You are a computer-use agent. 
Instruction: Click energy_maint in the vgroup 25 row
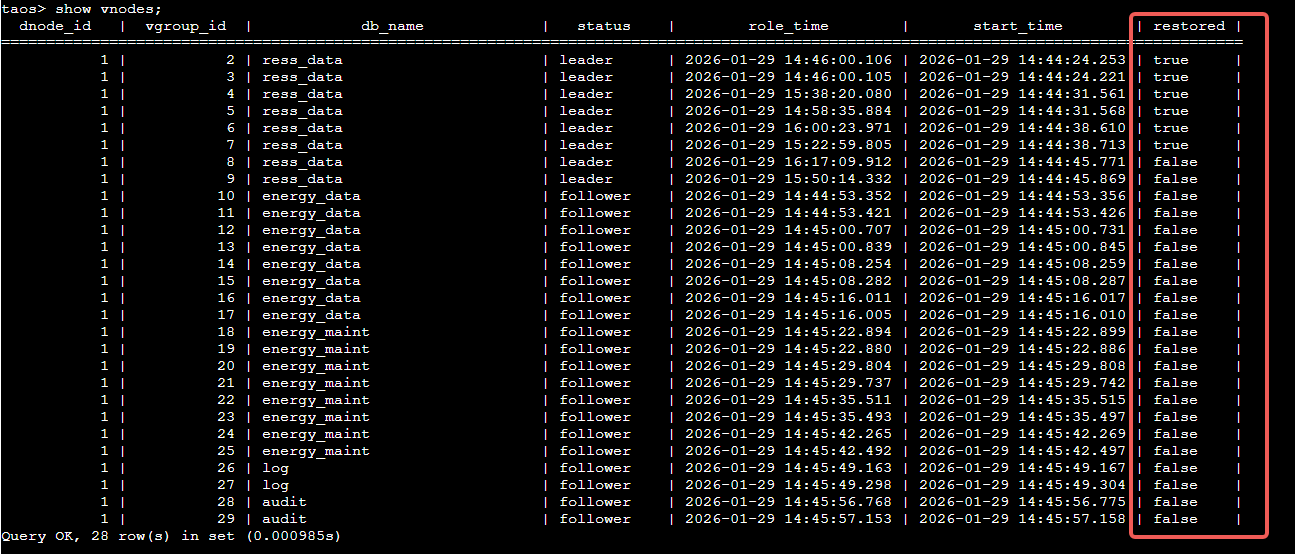[315, 451]
